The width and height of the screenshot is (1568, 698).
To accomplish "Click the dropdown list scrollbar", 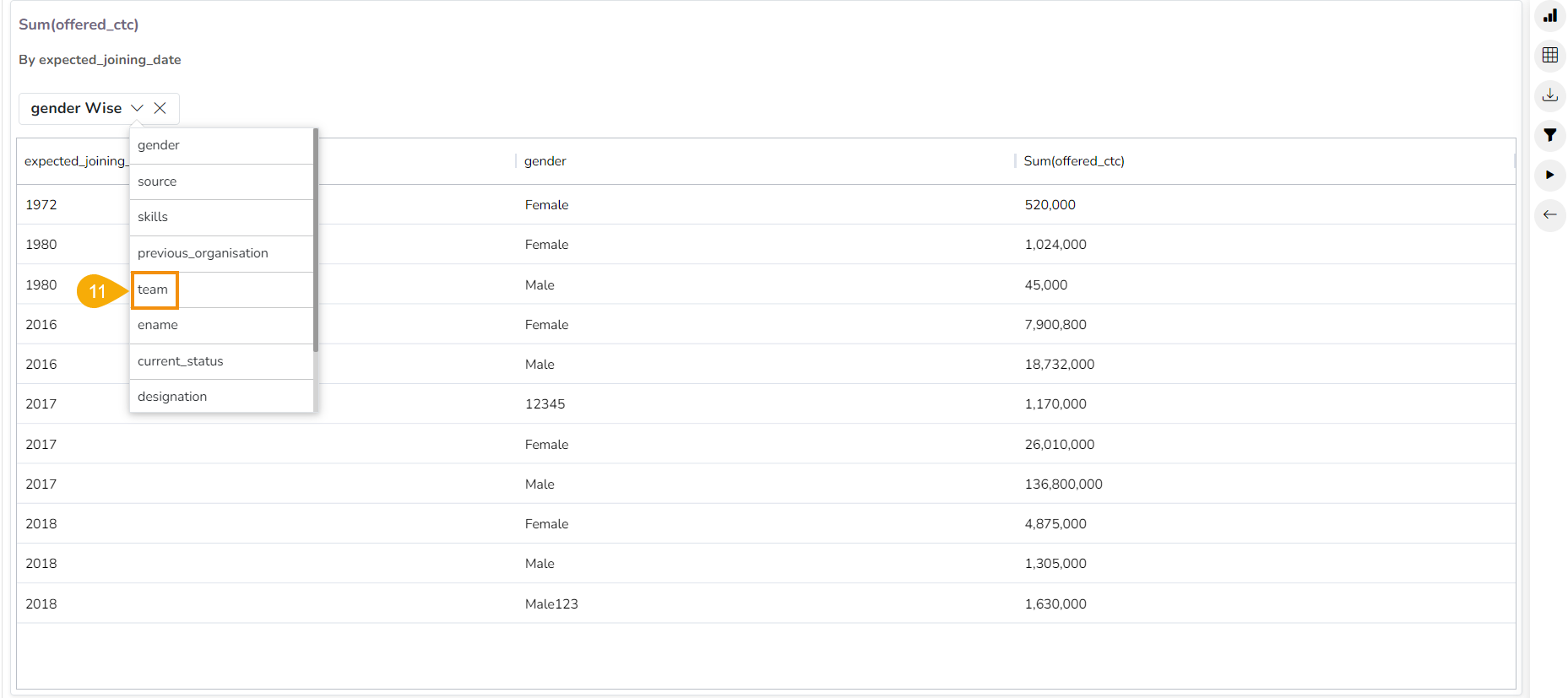I will (x=316, y=241).
